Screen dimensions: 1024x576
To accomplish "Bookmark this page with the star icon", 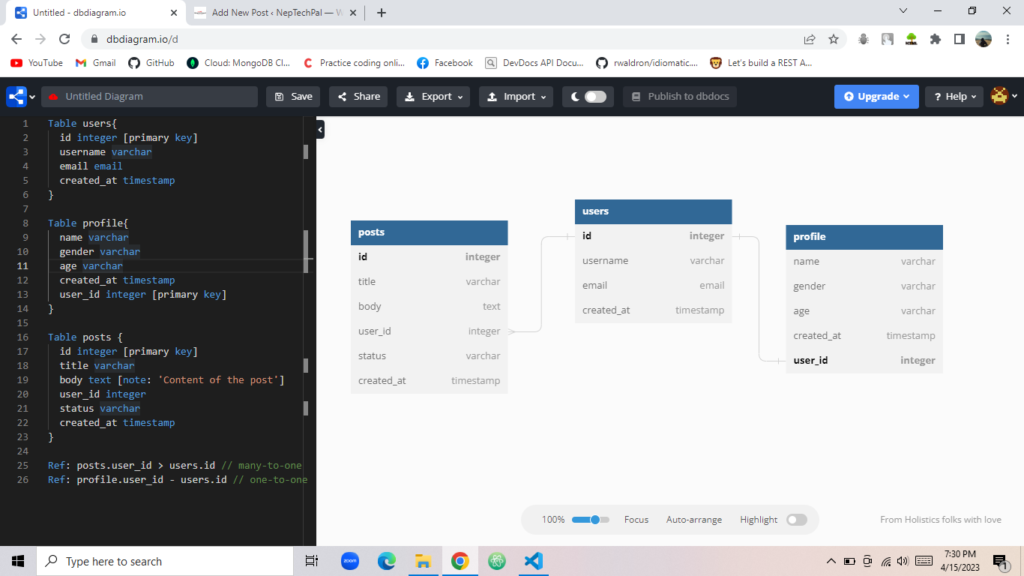I will coord(834,39).
